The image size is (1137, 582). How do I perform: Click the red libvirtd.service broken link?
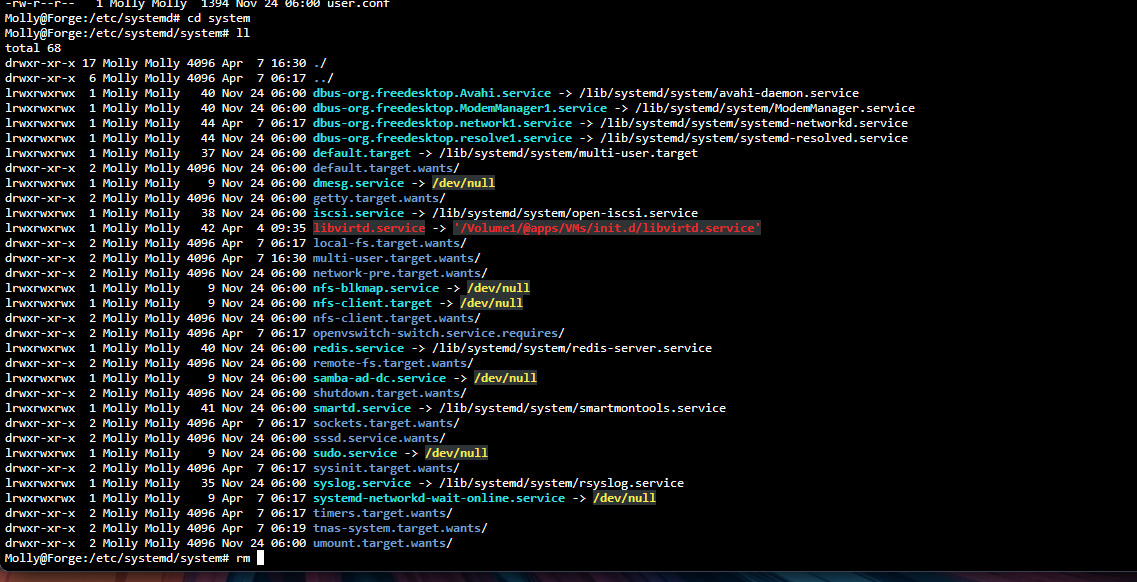coord(369,228)
